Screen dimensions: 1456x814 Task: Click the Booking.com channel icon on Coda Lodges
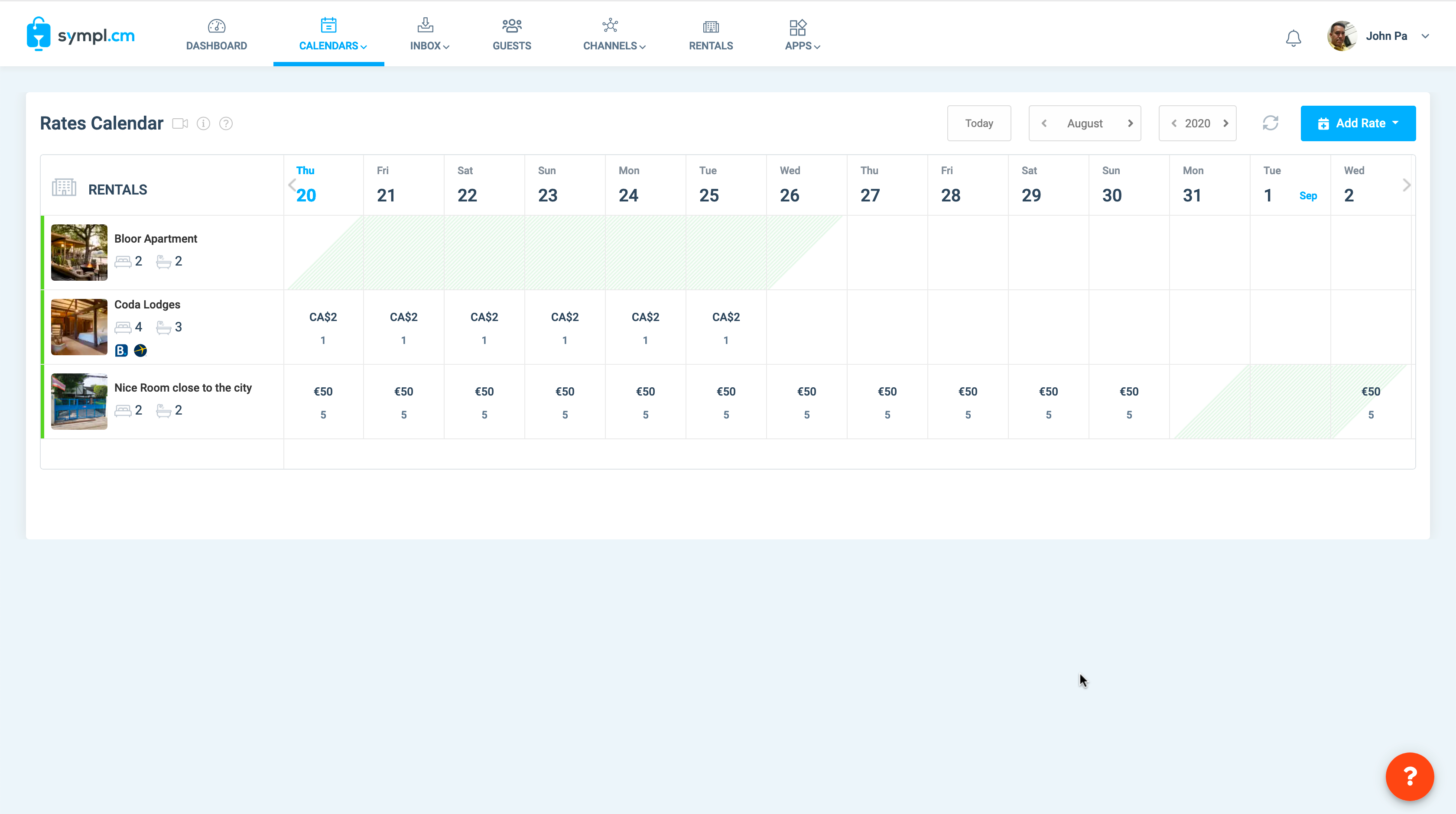(x=121, y=351)
